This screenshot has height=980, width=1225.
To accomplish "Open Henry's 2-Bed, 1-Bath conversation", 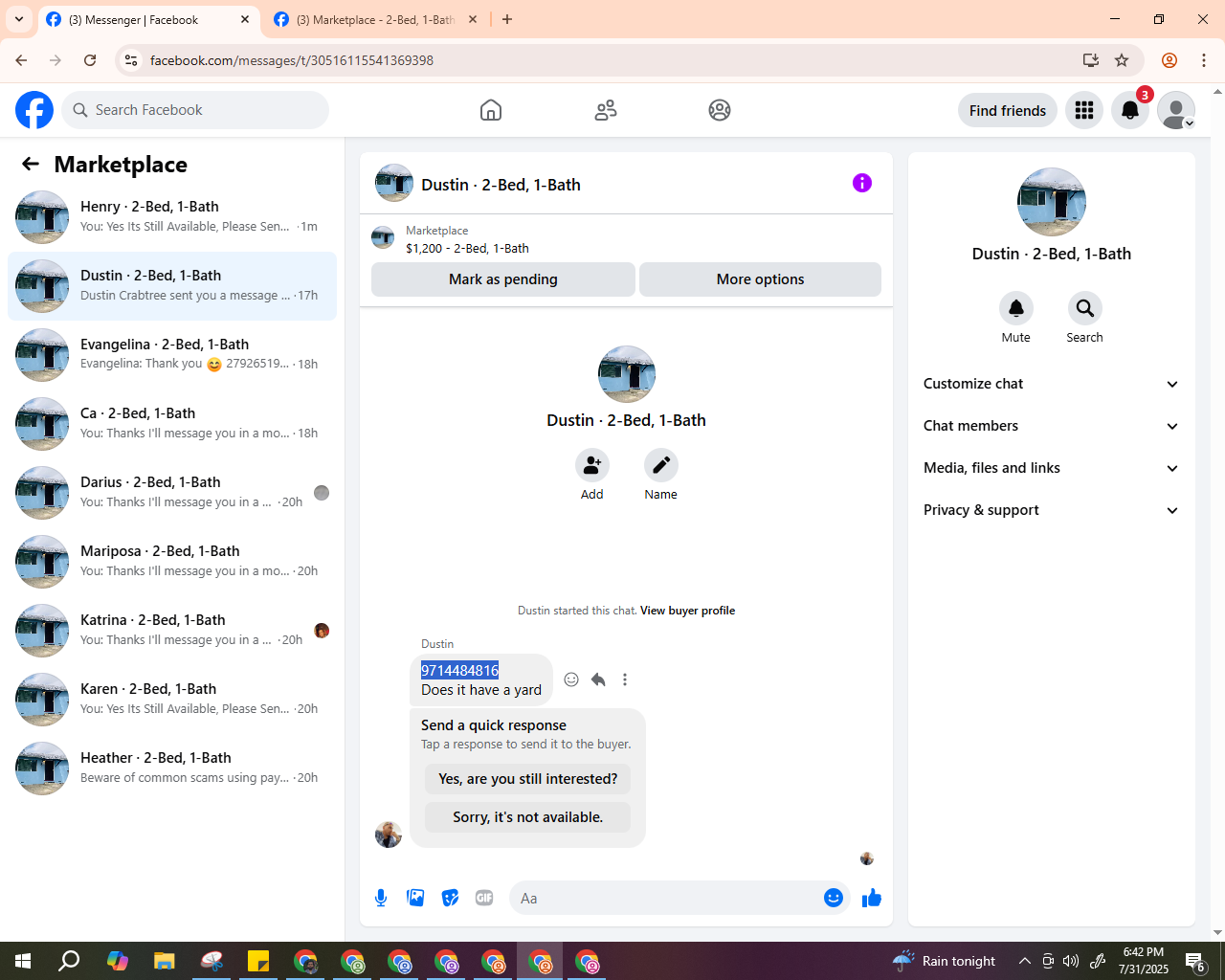I will pyautogui.click(x=172, y=217).
